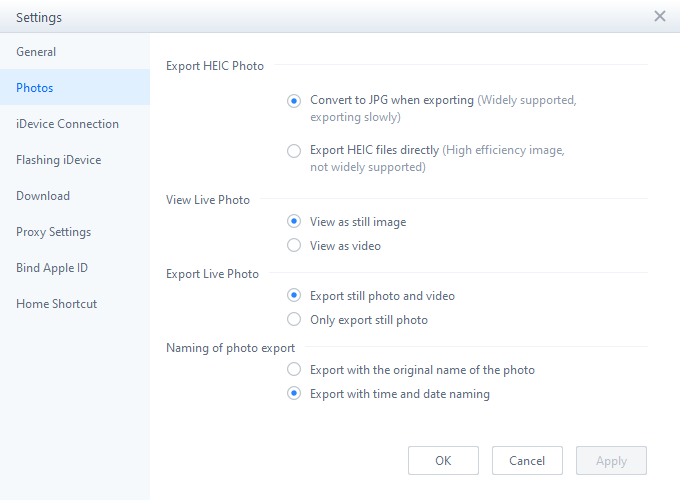Switch to Download settings
The width and height of the screenshot is (680, 500).
tap(43, 196)
